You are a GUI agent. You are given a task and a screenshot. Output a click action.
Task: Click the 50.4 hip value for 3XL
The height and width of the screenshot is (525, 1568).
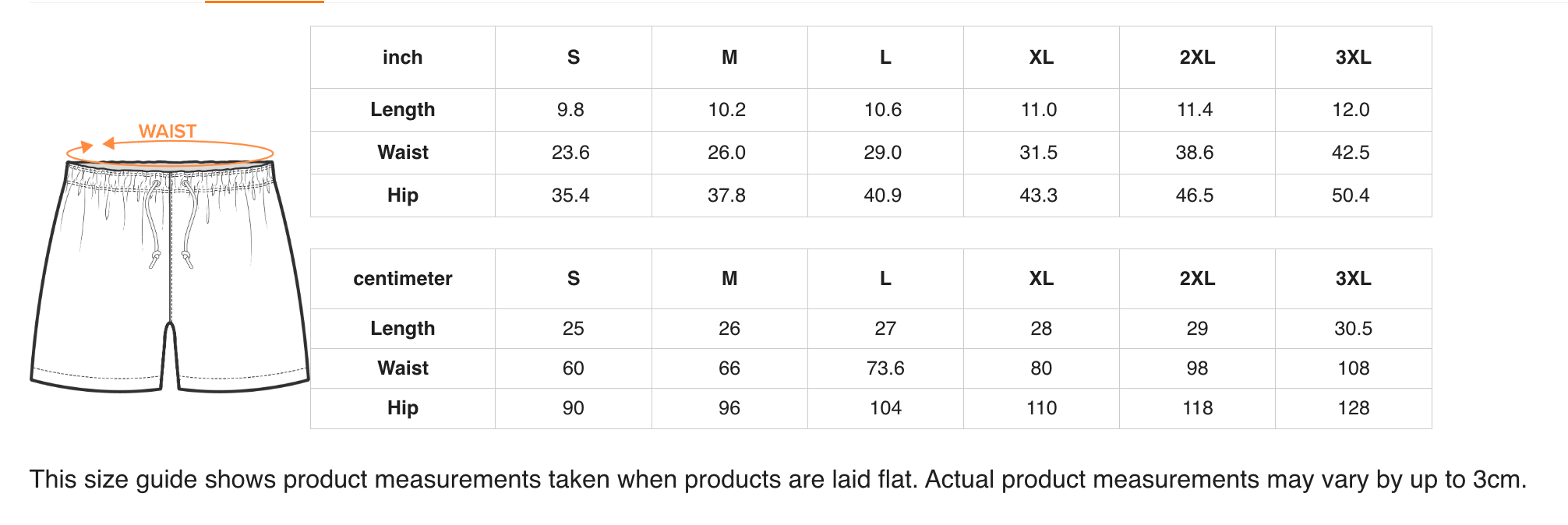click(1351, 196)
